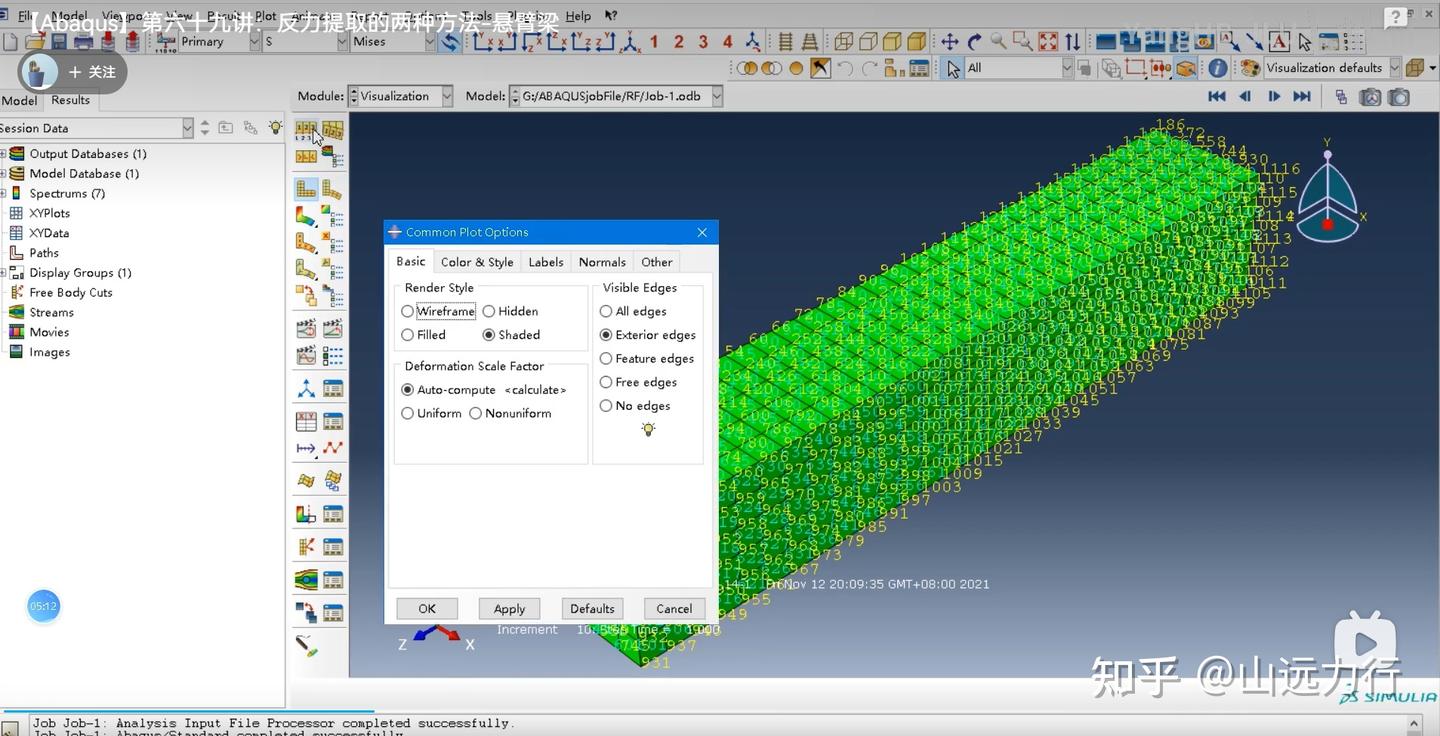Screen dimensions: 1440x736
Task: Open the file folder icon
Action: pyautogui.click(x=35, y=41)
